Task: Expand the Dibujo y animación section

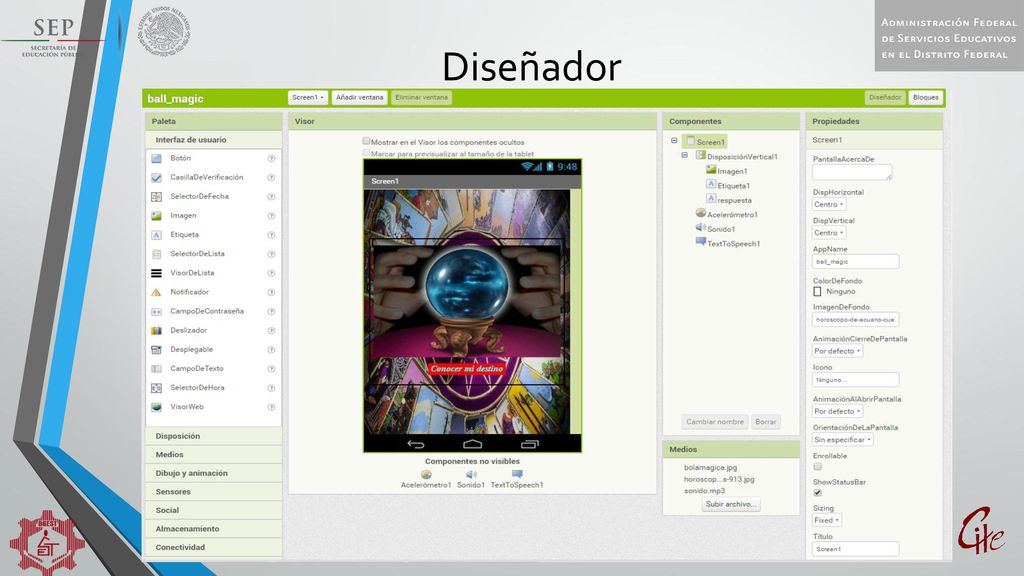Action: pyautogui.click(x=214, y=473)
